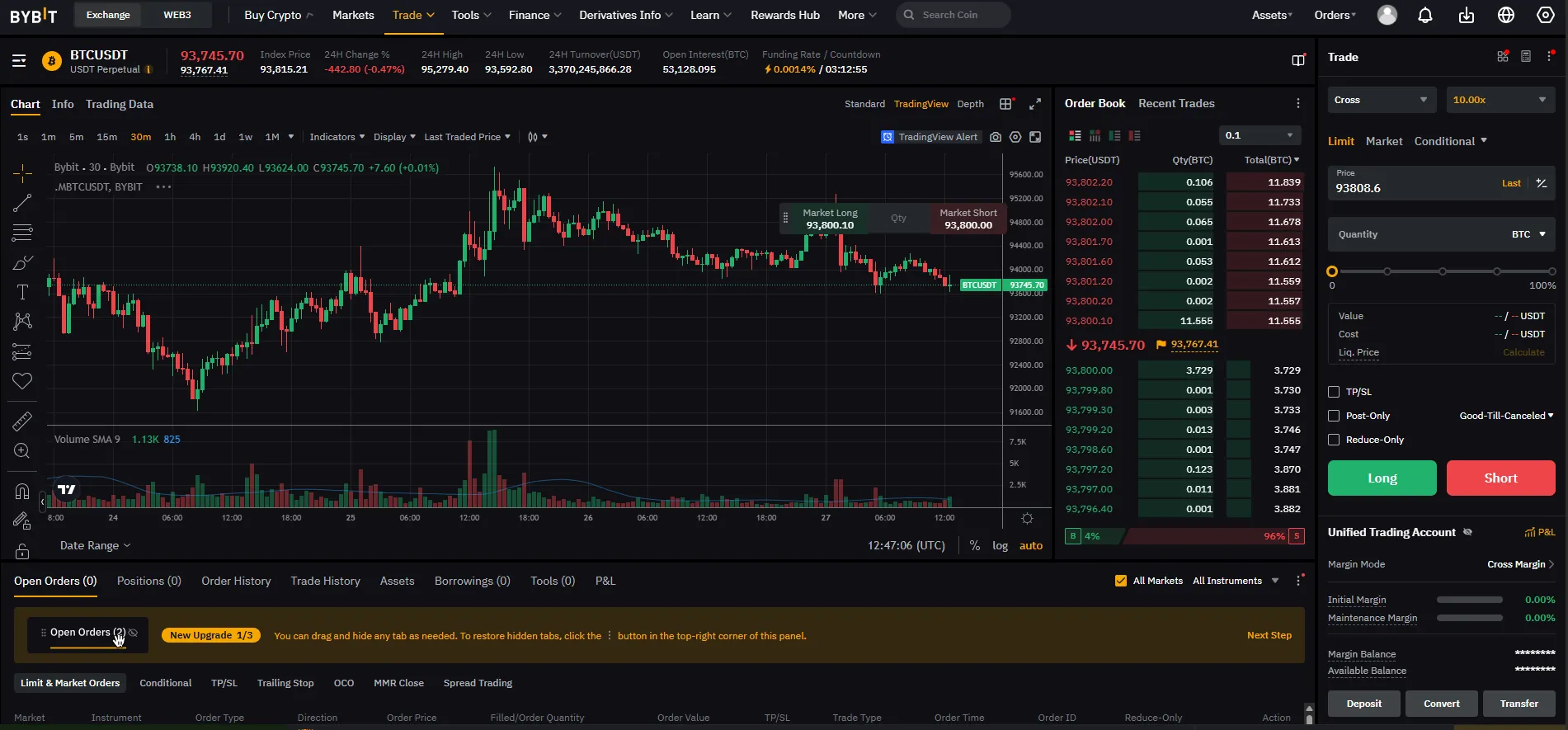The image size is (1568, 730).
Task: Toggle balance visibility eye icon
Action: click(1467, 532)
